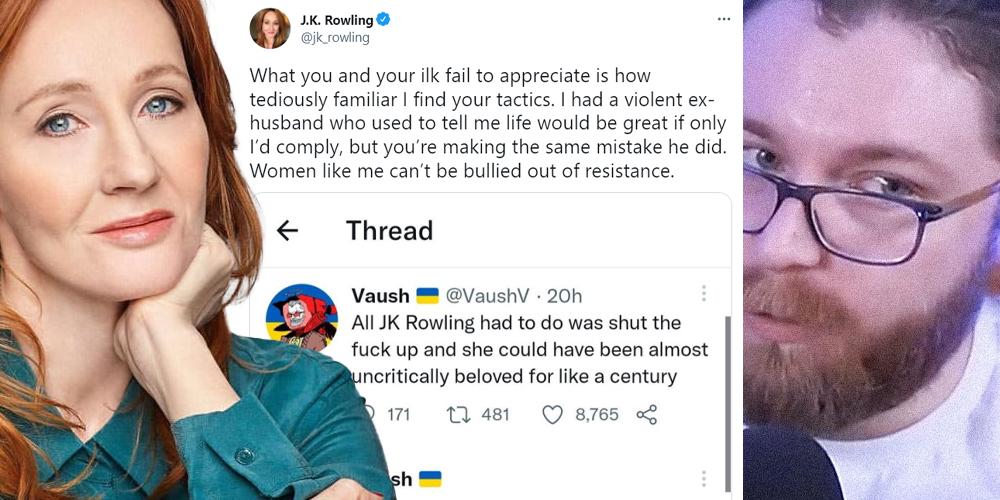Click the 20h timestamp on Vaush's tweet

[x=565, y=296]
